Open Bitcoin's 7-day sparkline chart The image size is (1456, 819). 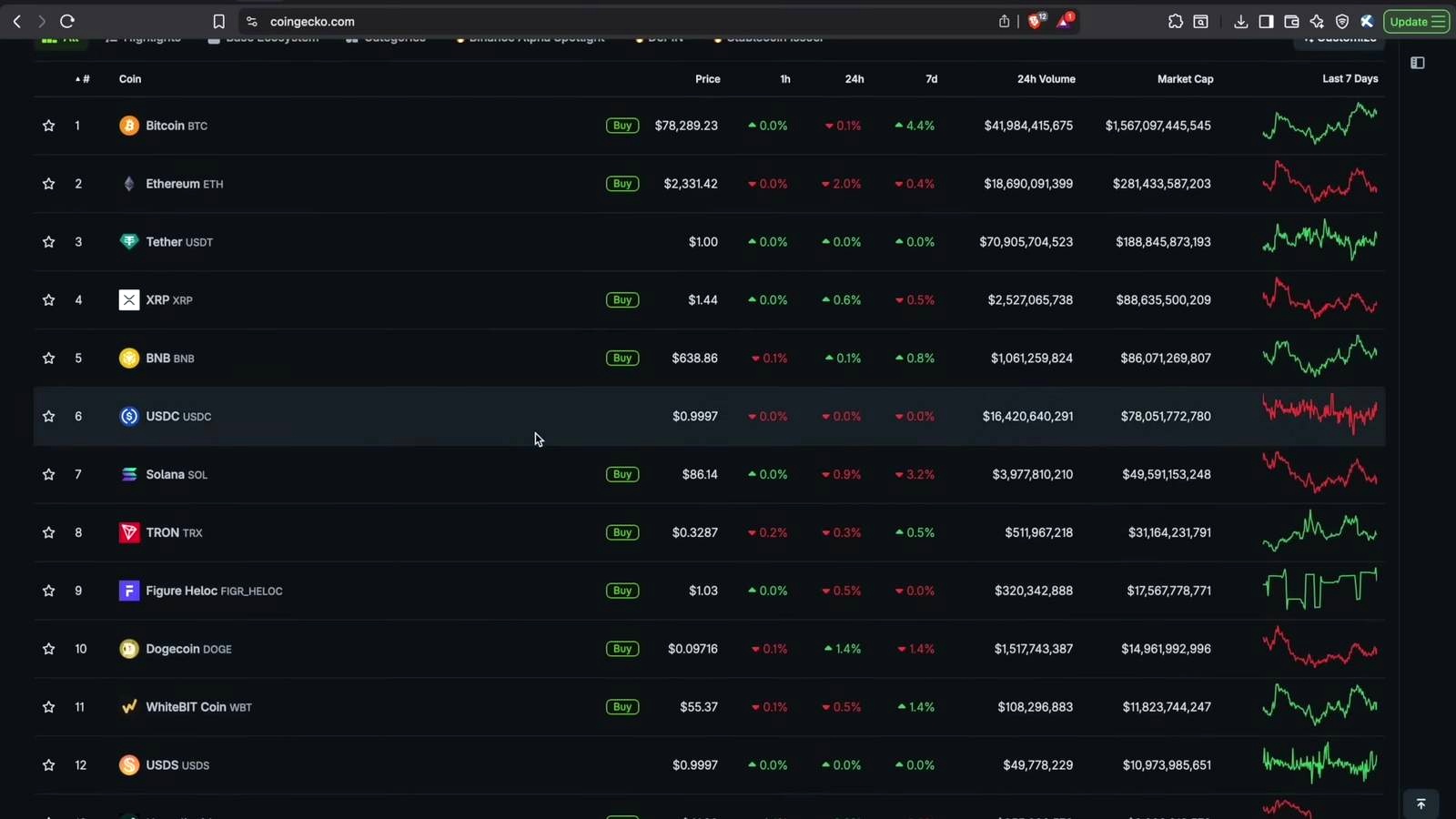pos(1319,124)
